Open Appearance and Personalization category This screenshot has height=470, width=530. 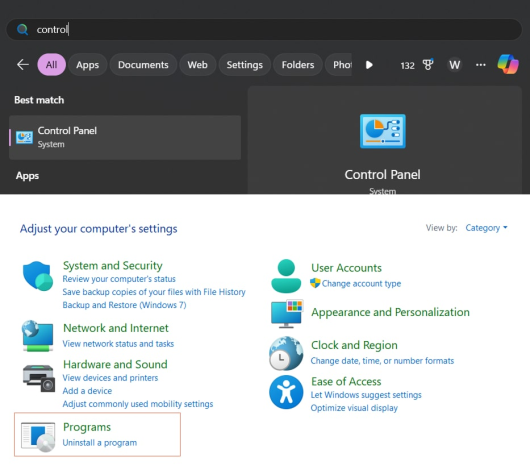coord(390,312)
